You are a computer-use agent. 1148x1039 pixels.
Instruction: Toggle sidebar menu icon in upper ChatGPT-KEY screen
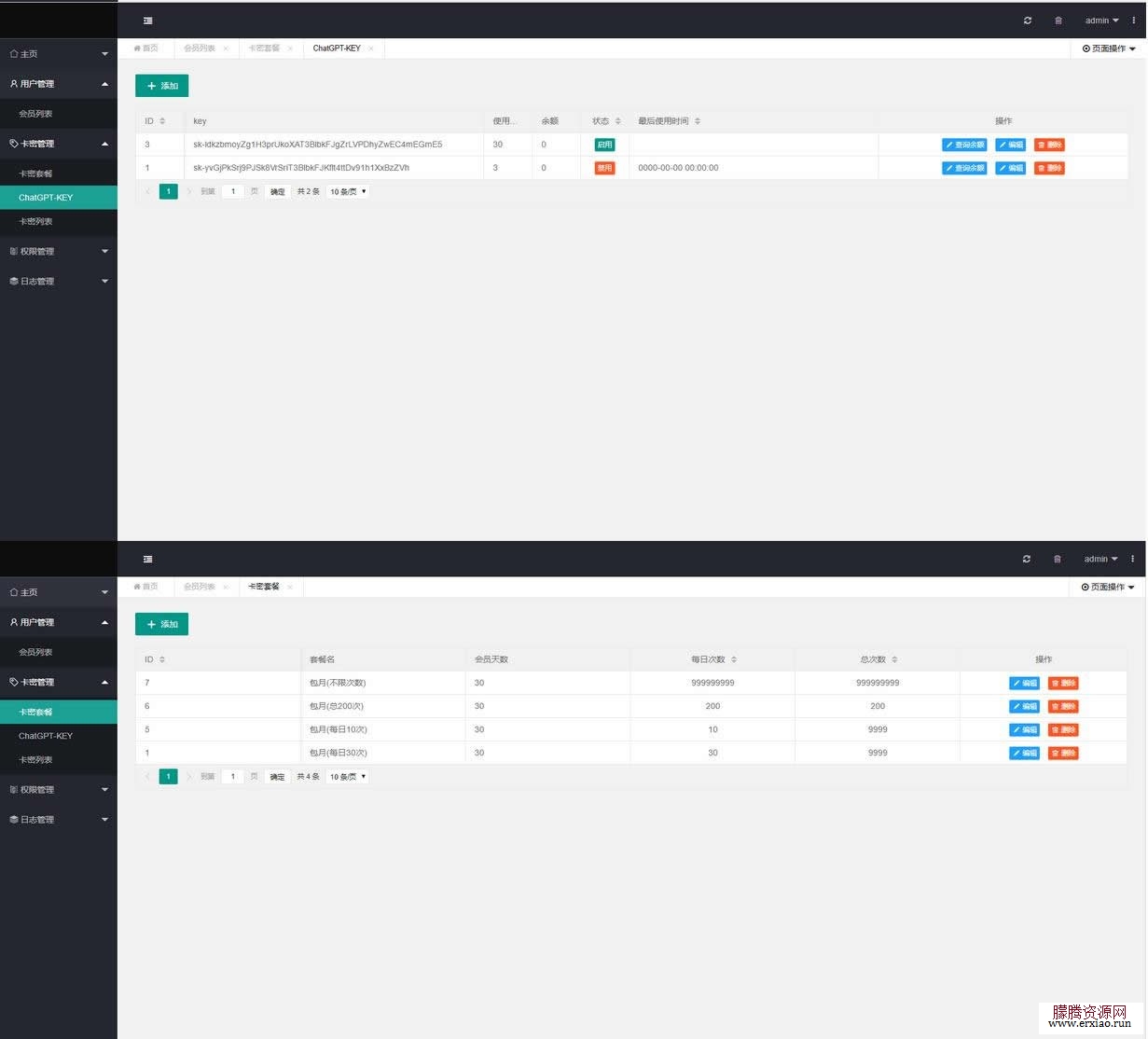click(x=147, y=21)
